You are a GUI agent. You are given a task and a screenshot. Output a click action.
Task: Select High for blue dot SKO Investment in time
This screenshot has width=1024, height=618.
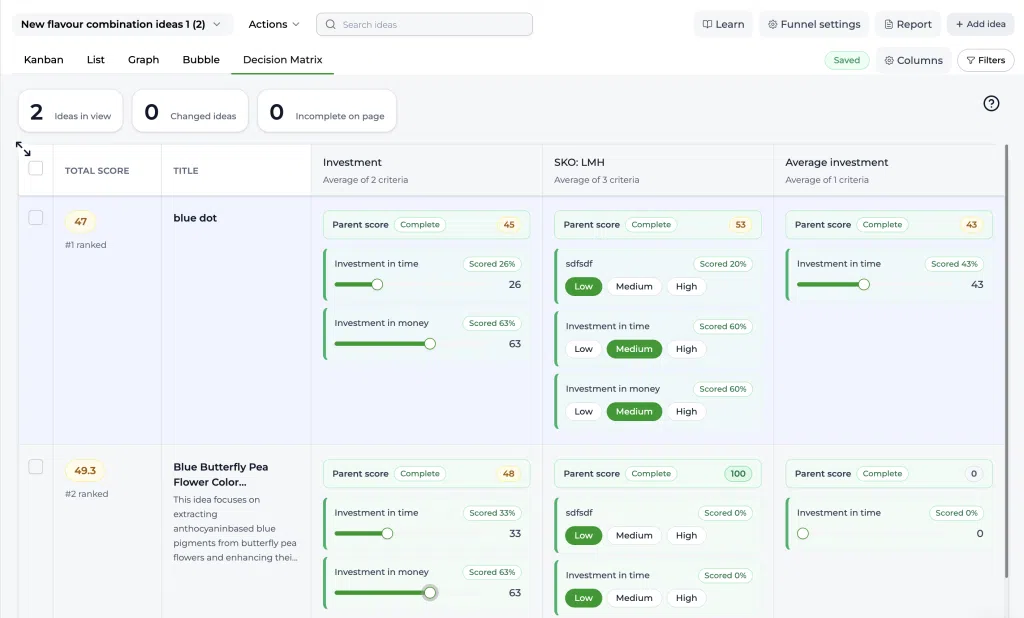(686, 349)
